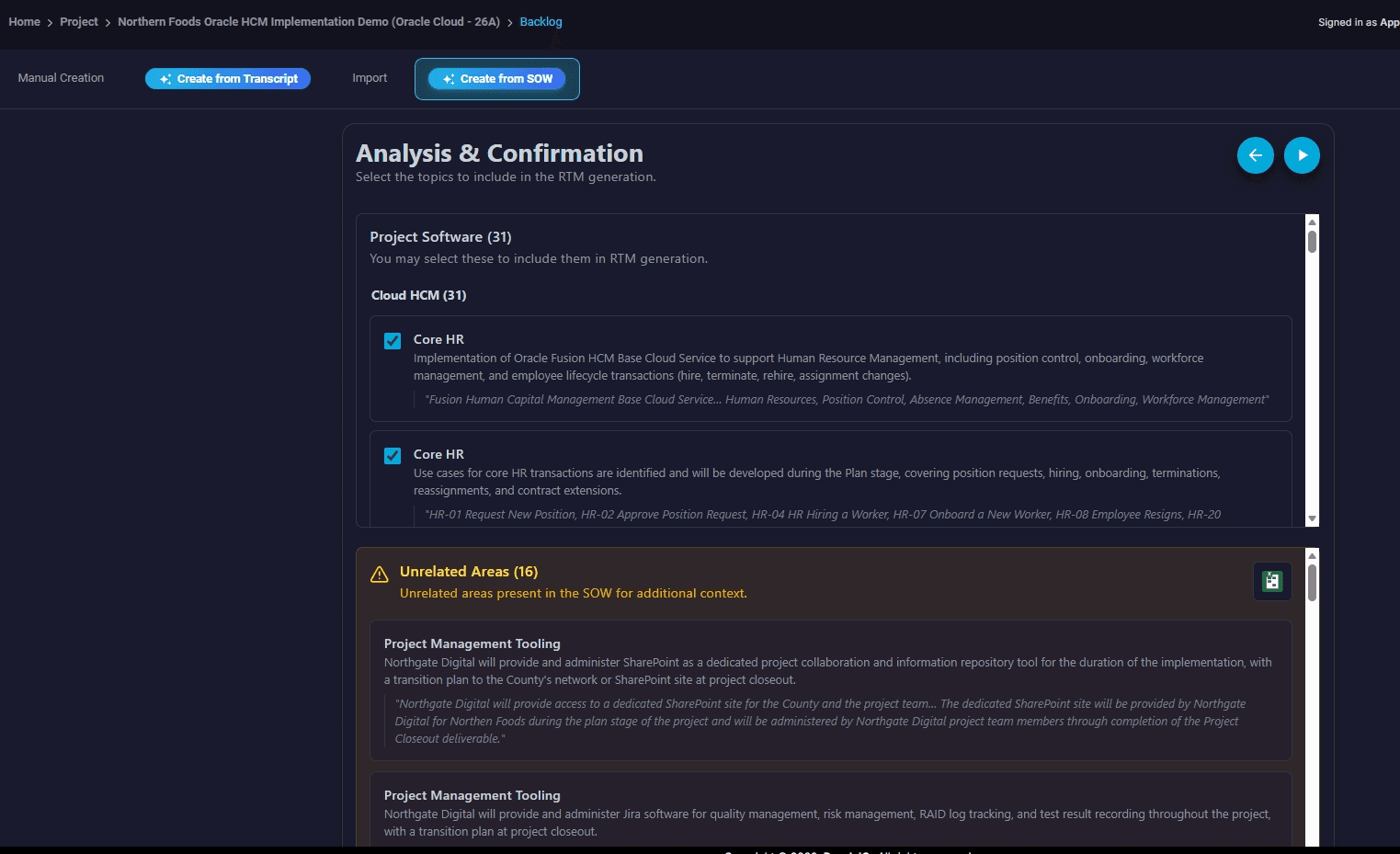
Task: Export unrelated areas to spreadsheet icon
Action: pos(1272,581)
